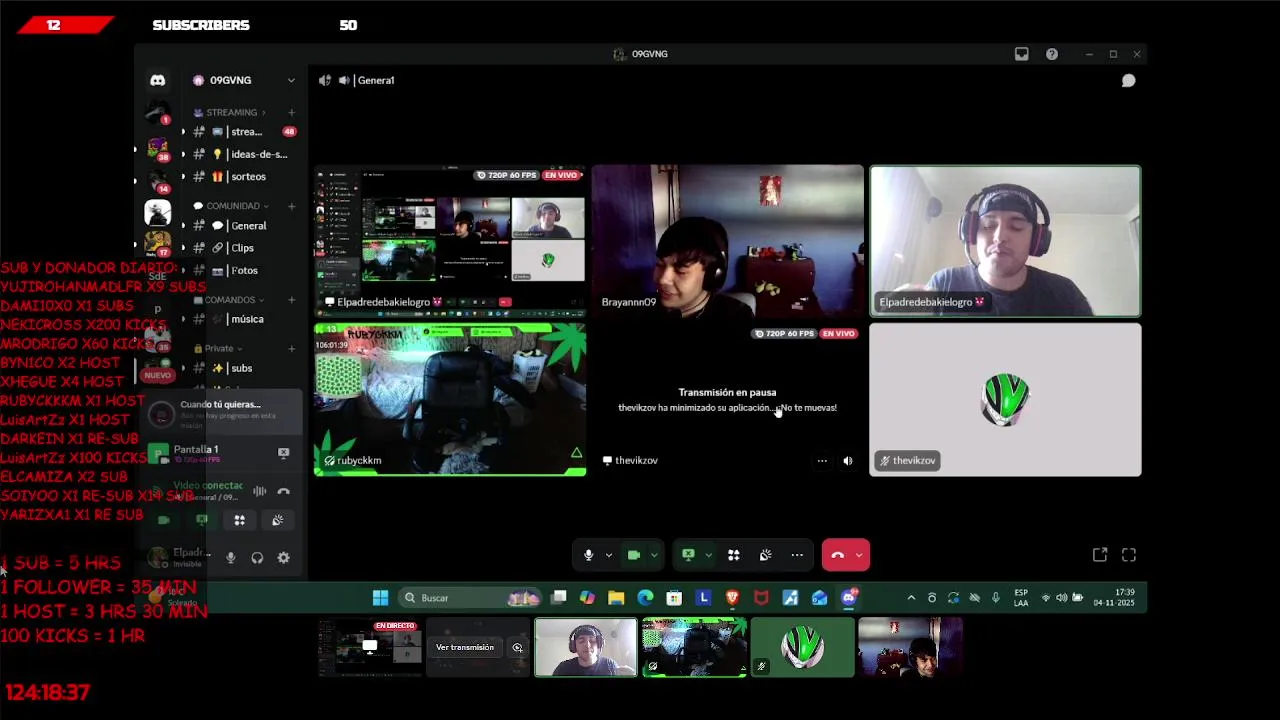Select Brayannn09 video tile
Image resolution: width=1280 pixels, height=720 pixels.
coord(727,241)
